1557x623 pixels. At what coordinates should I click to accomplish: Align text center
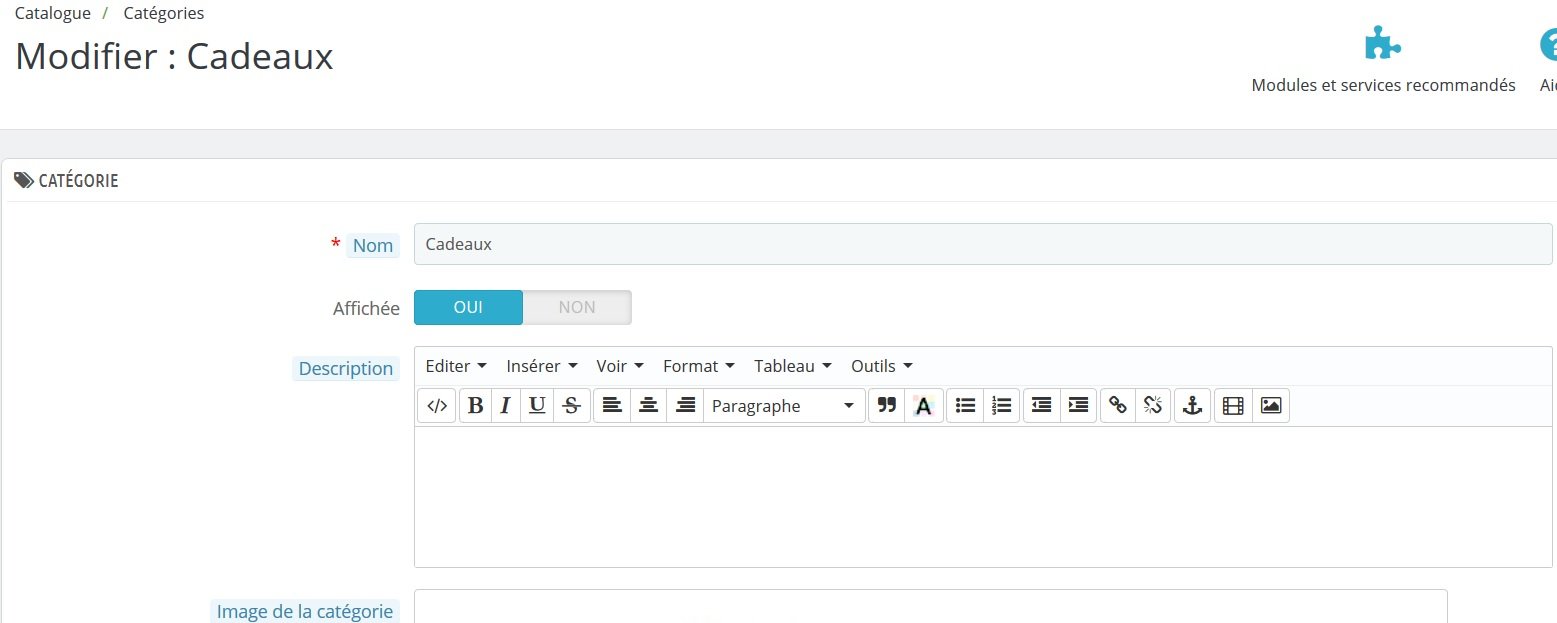click(x=649, y=405)
